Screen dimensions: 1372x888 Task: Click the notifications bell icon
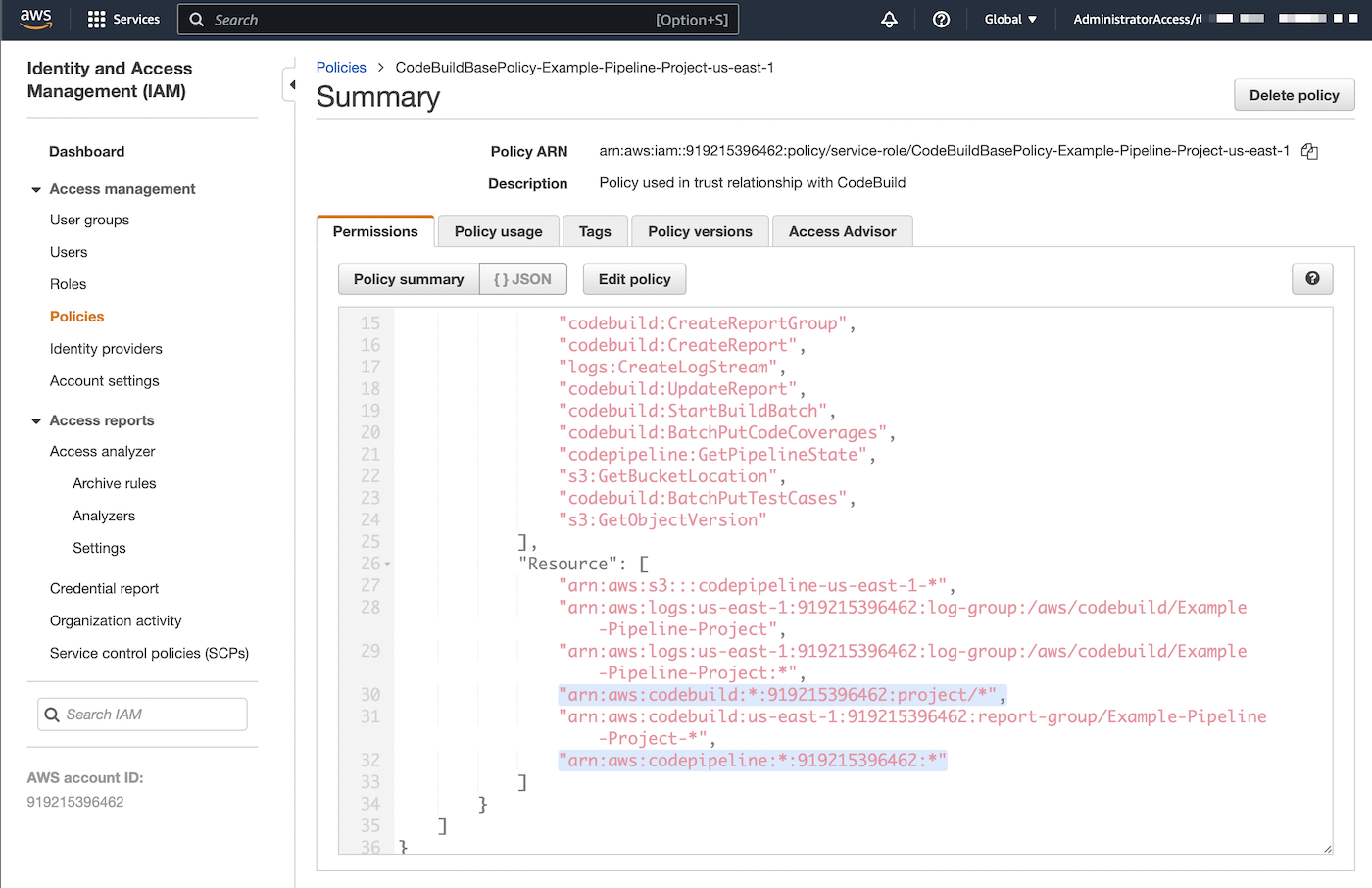(x=889, y=18)
